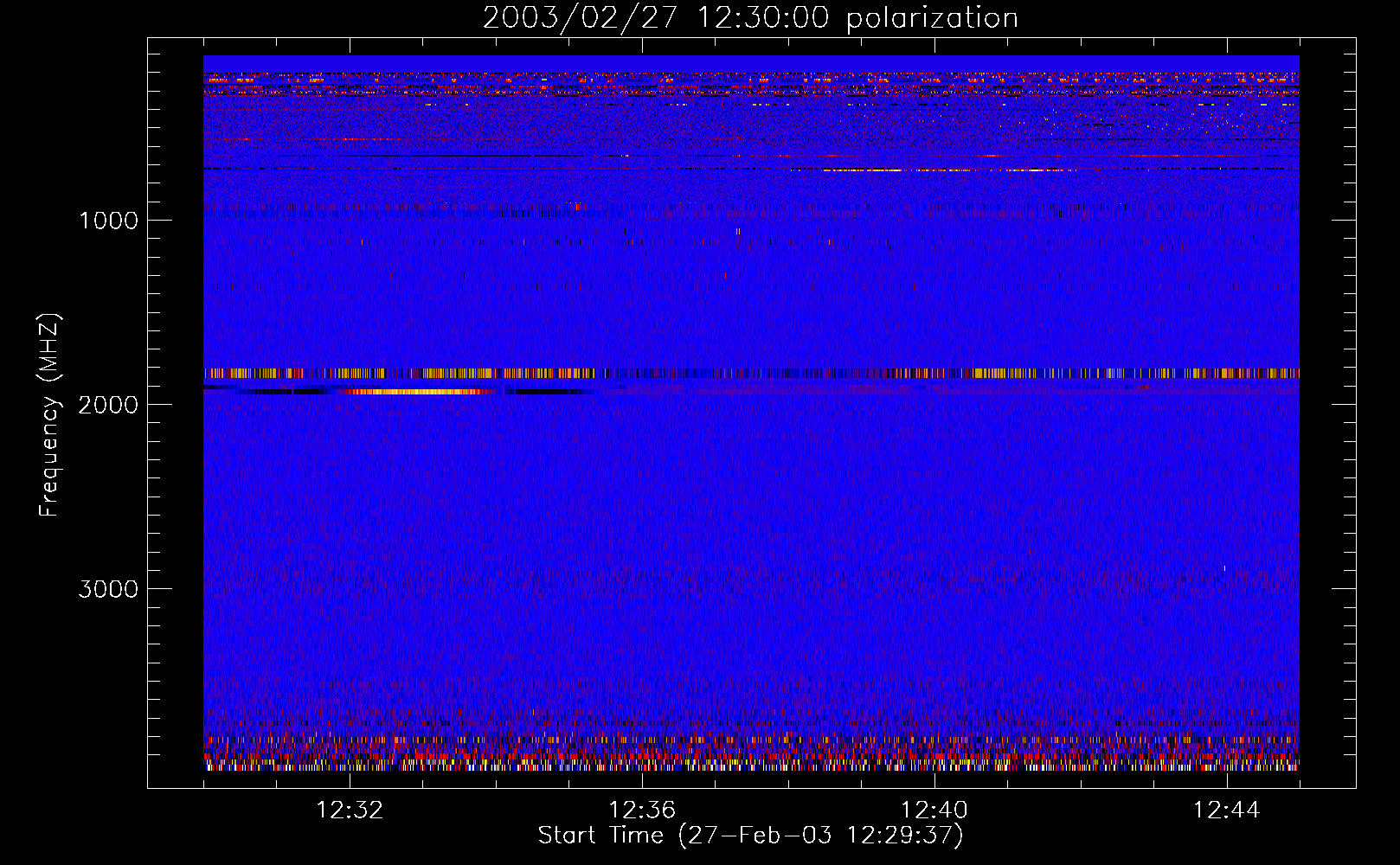
Task: Click the 12:44 time tick label
Action: coord(1227,811)
